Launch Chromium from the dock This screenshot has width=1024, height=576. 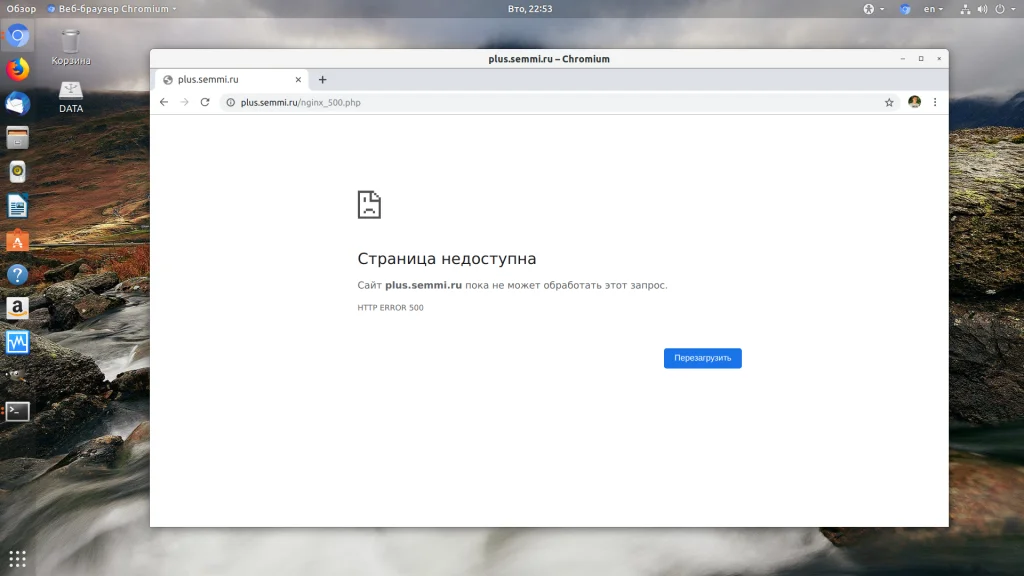tap(18, 36)
